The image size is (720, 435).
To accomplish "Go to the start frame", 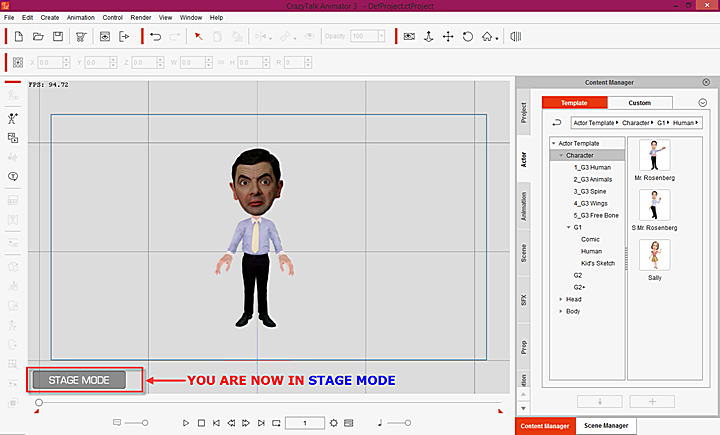I will click(x=216, y=423).
